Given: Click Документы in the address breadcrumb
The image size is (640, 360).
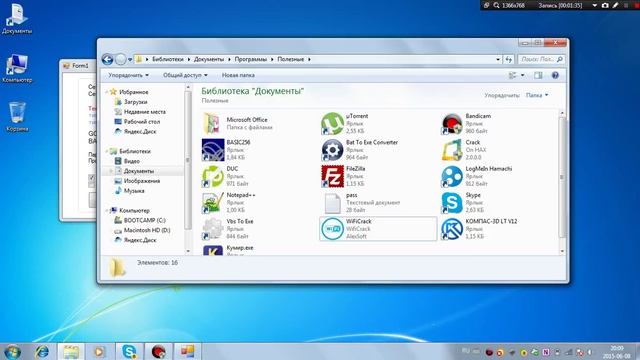Looking at the screenshot, I should (x=209, y=59).
